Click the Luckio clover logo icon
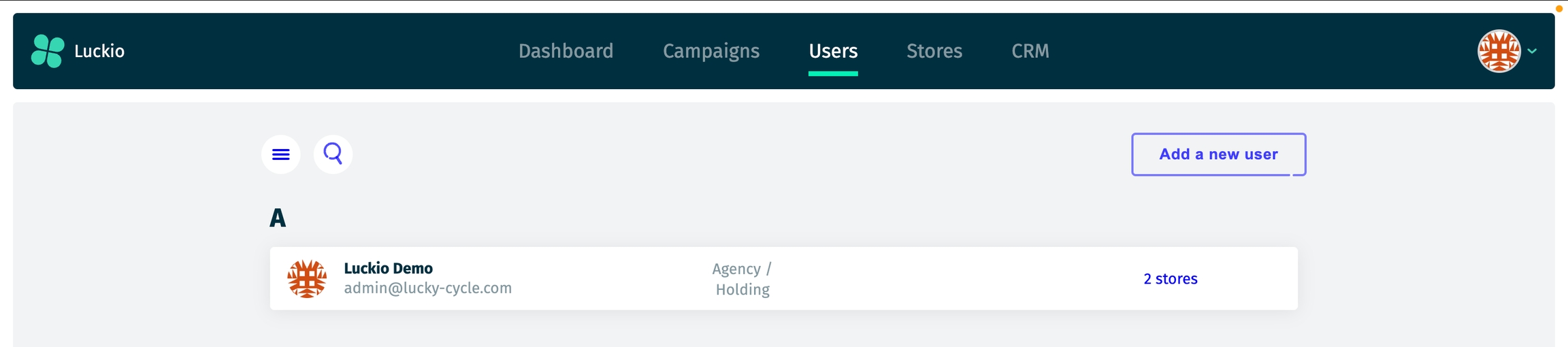Screen dimensions: 1568x347 pos(48,51)
